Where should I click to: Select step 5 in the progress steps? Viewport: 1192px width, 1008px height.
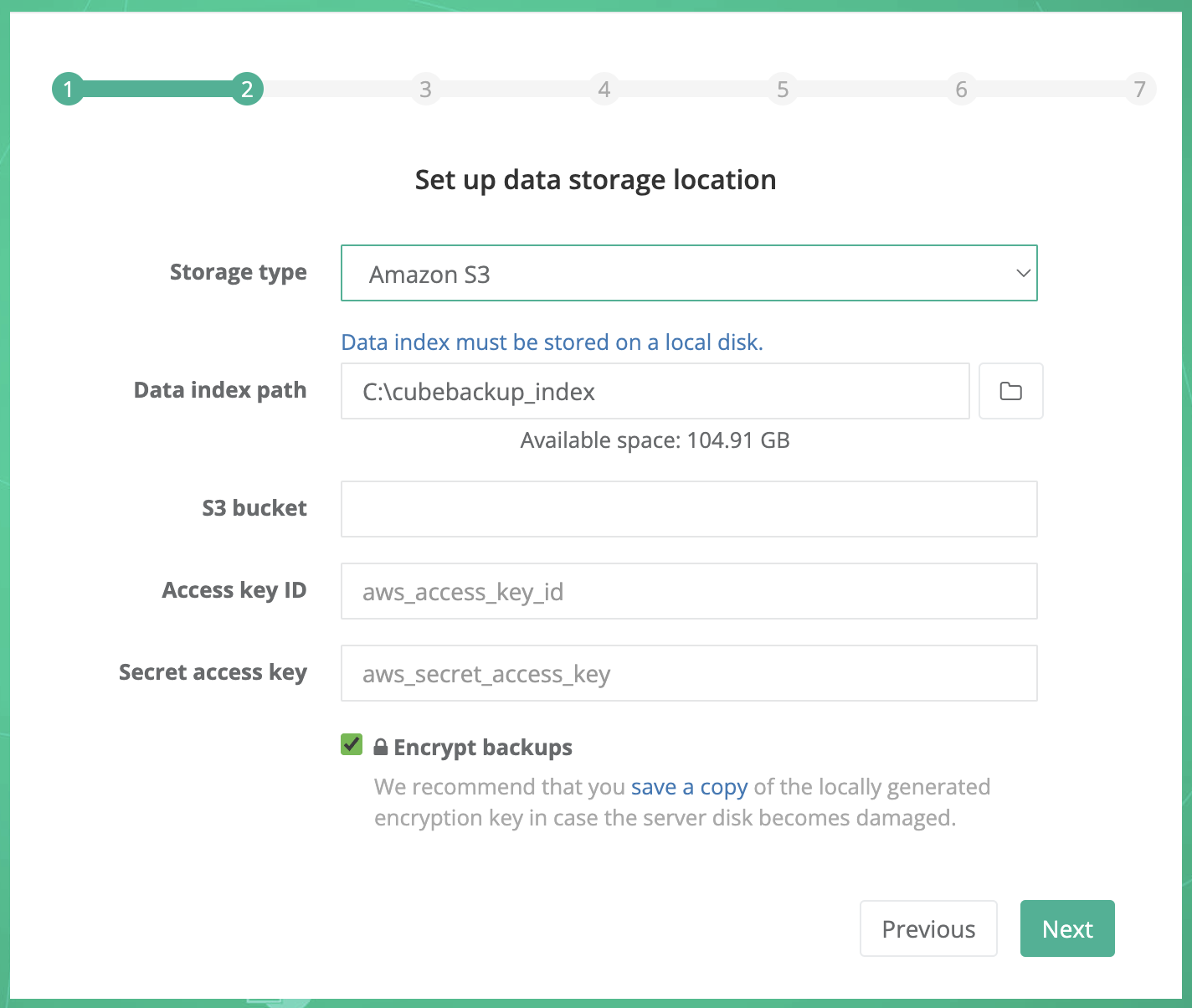783,89
